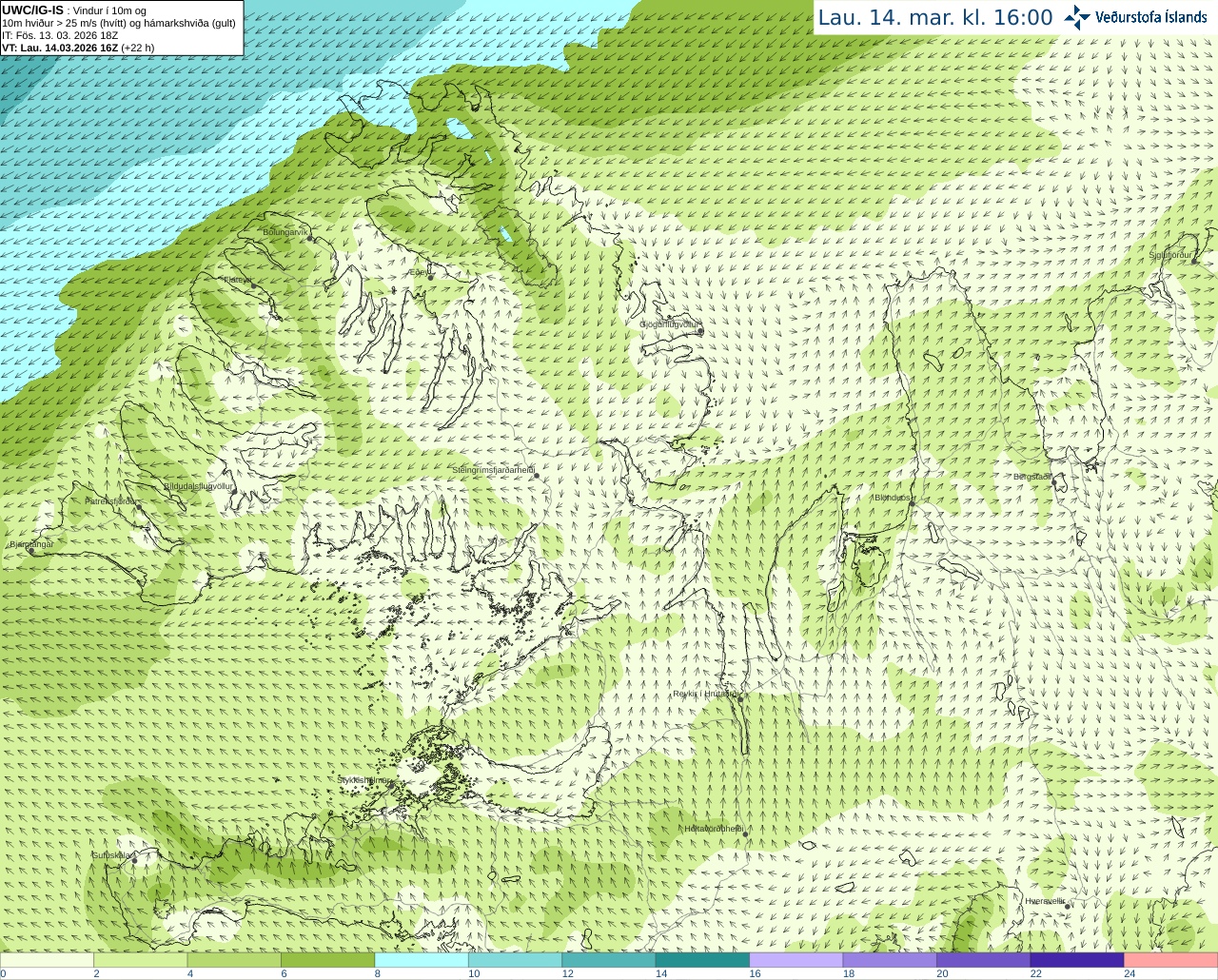Click the legend scale number 16

[755, 973]
